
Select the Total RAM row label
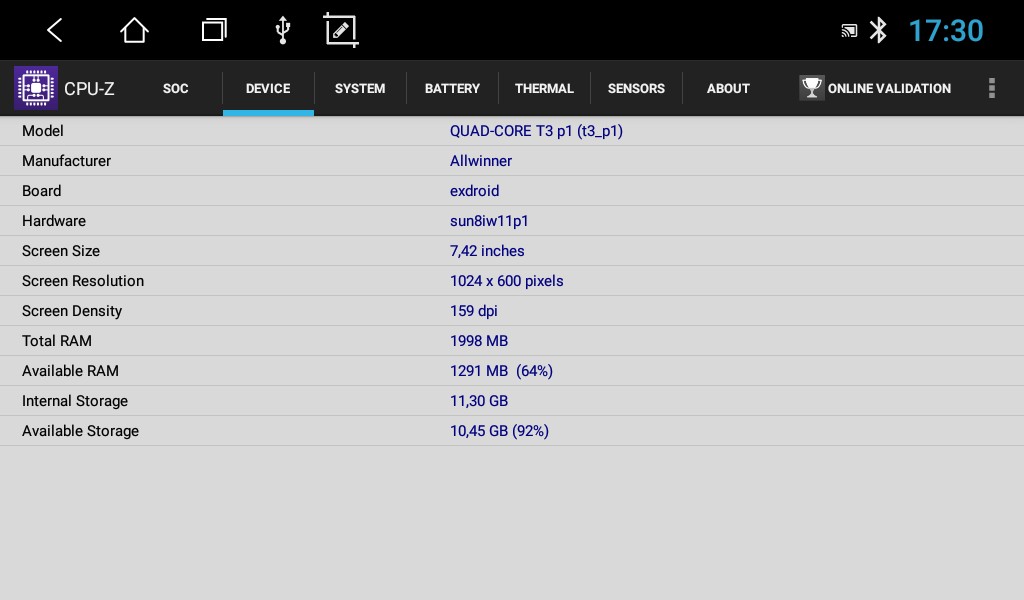pyautogui.click(x=57, y=341)
